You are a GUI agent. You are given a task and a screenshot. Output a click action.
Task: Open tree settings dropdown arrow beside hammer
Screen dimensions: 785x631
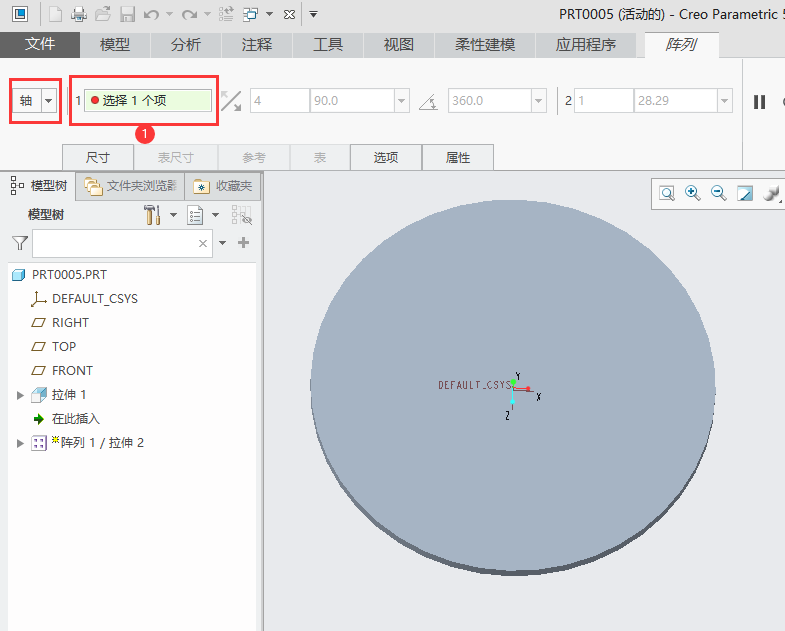tap(173, 215)
